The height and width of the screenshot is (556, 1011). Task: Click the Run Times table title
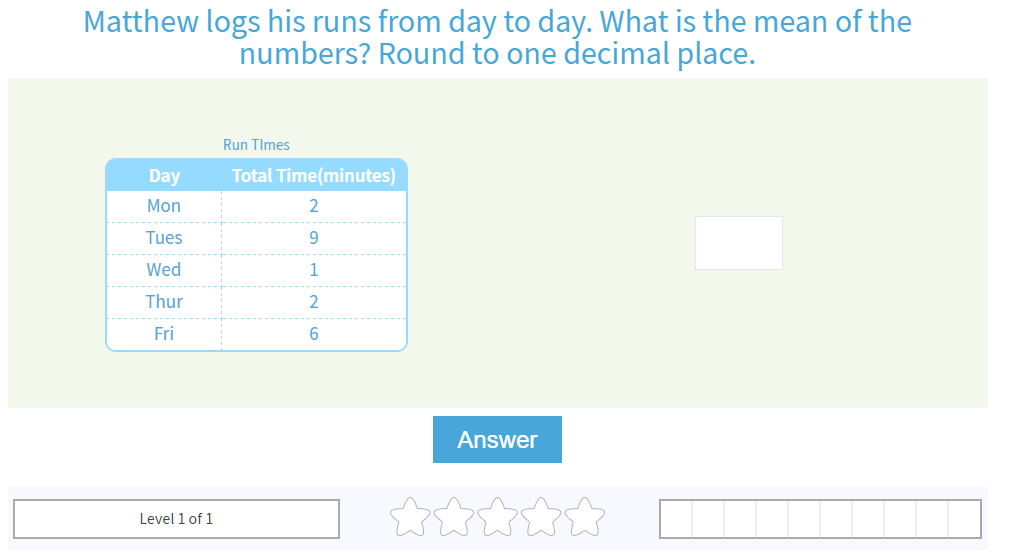pos(256,145)
